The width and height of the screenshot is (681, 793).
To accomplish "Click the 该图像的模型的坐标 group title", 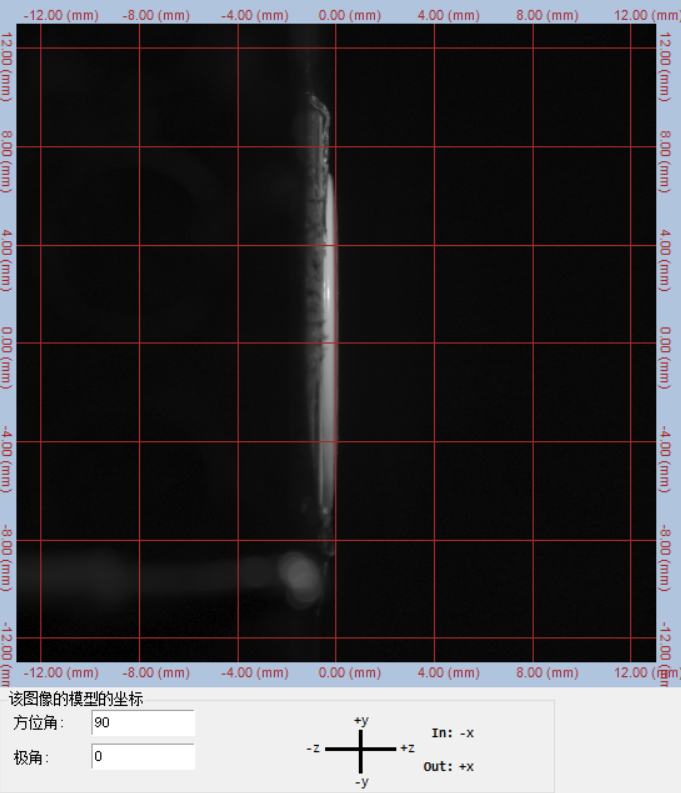I will coord(76,699).
